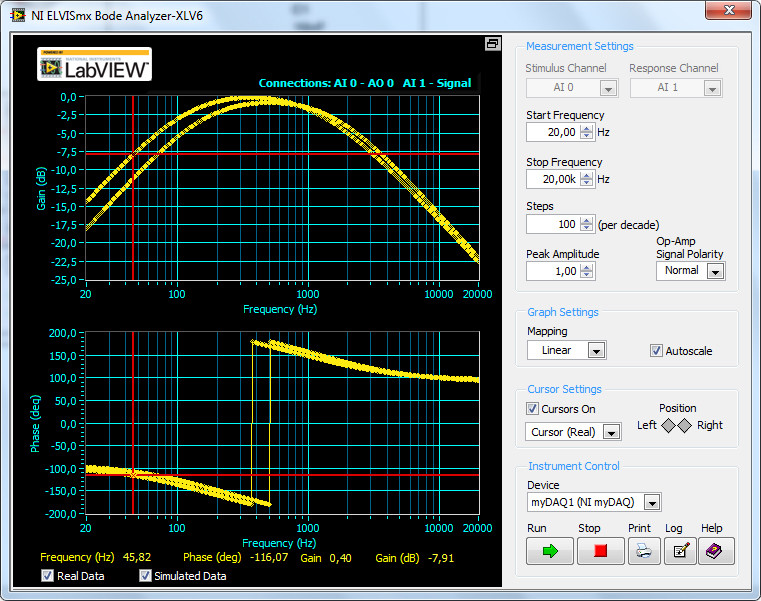Click the Peak Amplitude 1,00 field
The width and height of the screenshot is (761, 601).
553,271
